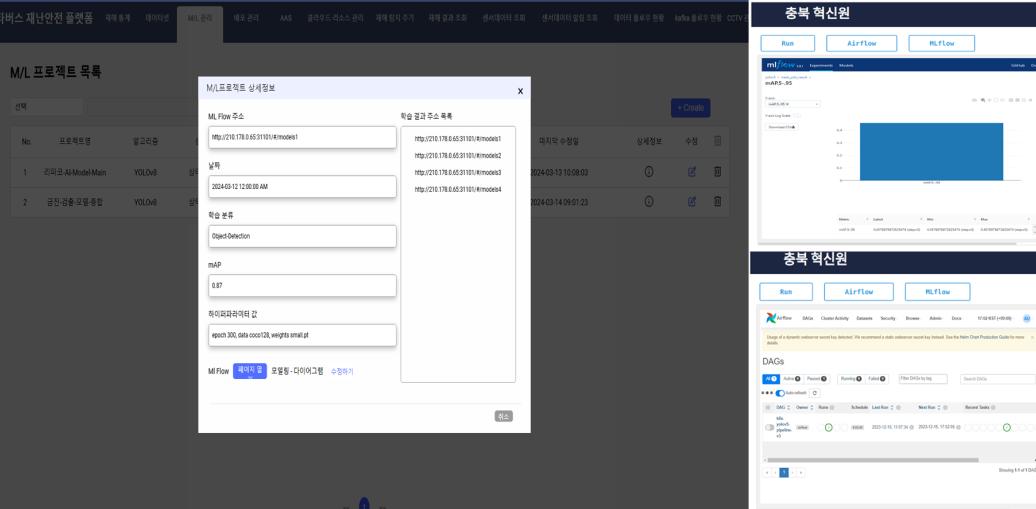Click Airflow DAG table horizontal scrollbar
This screenshot has width=1036, height=509.
click(x=873, y=460)
